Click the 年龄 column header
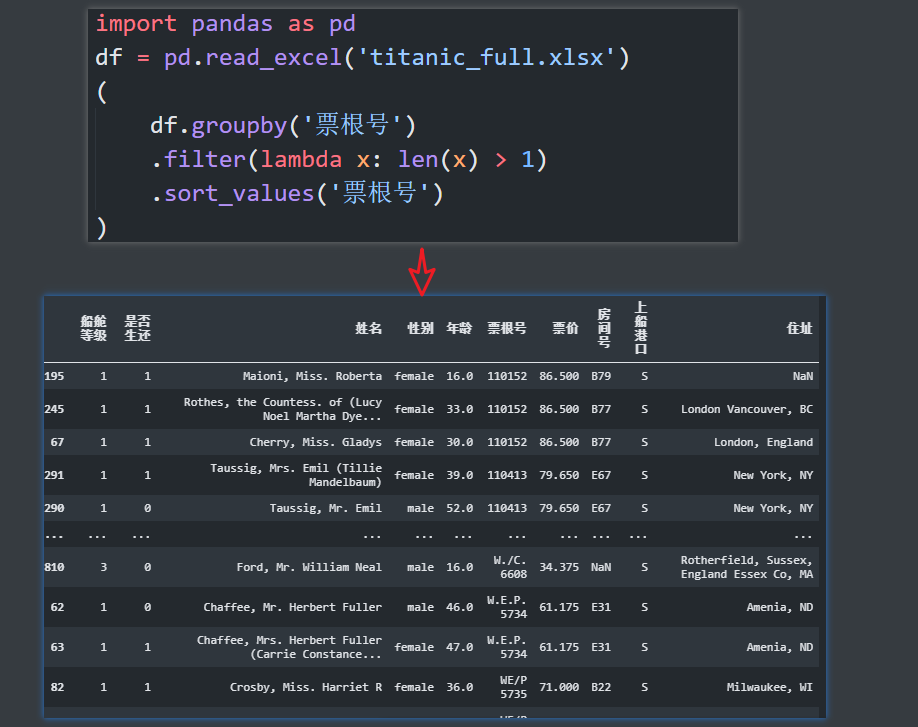Screen dimensions: 918x727 459,328
